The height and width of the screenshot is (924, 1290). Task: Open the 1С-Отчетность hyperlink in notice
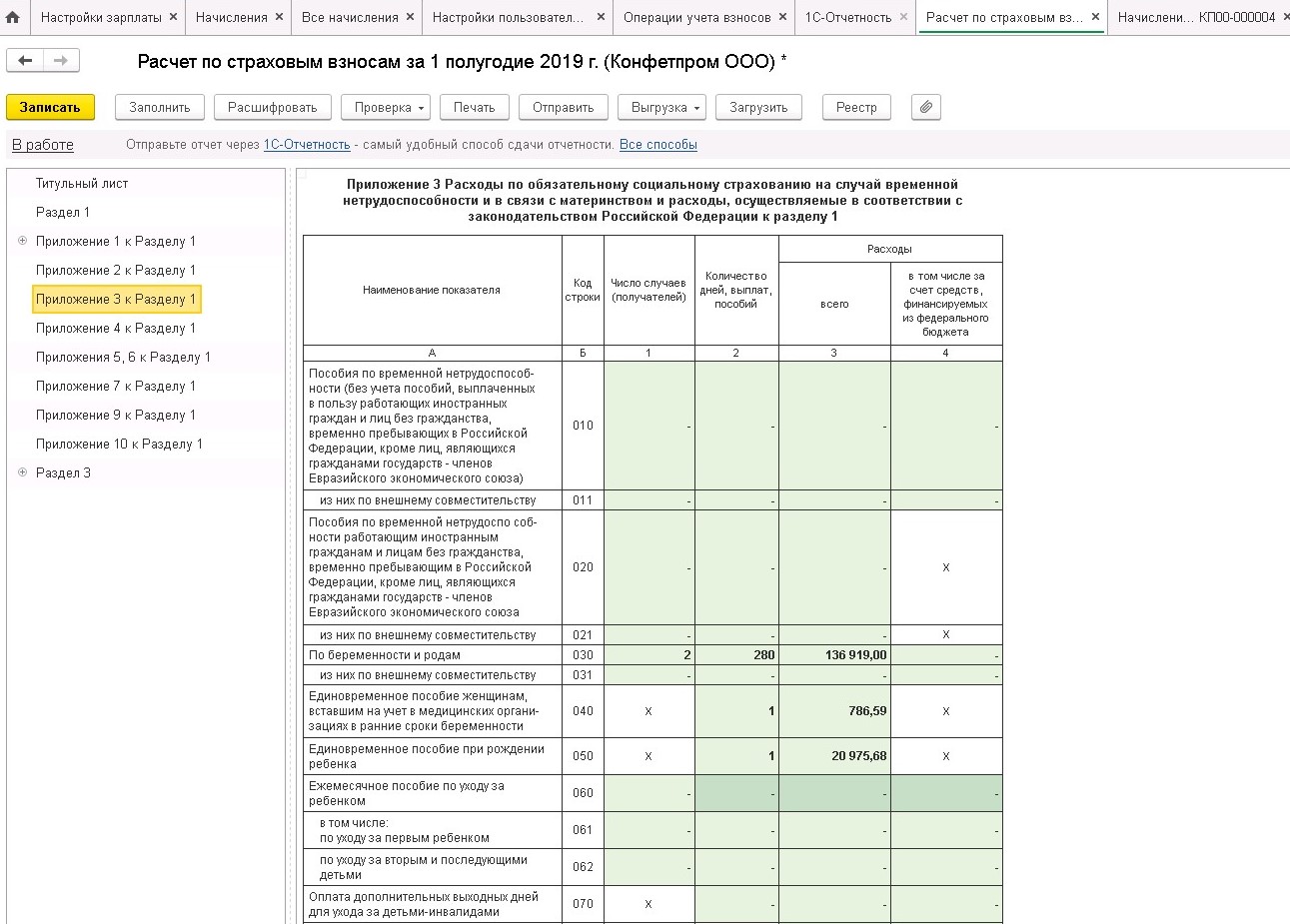tap(306, 145)
